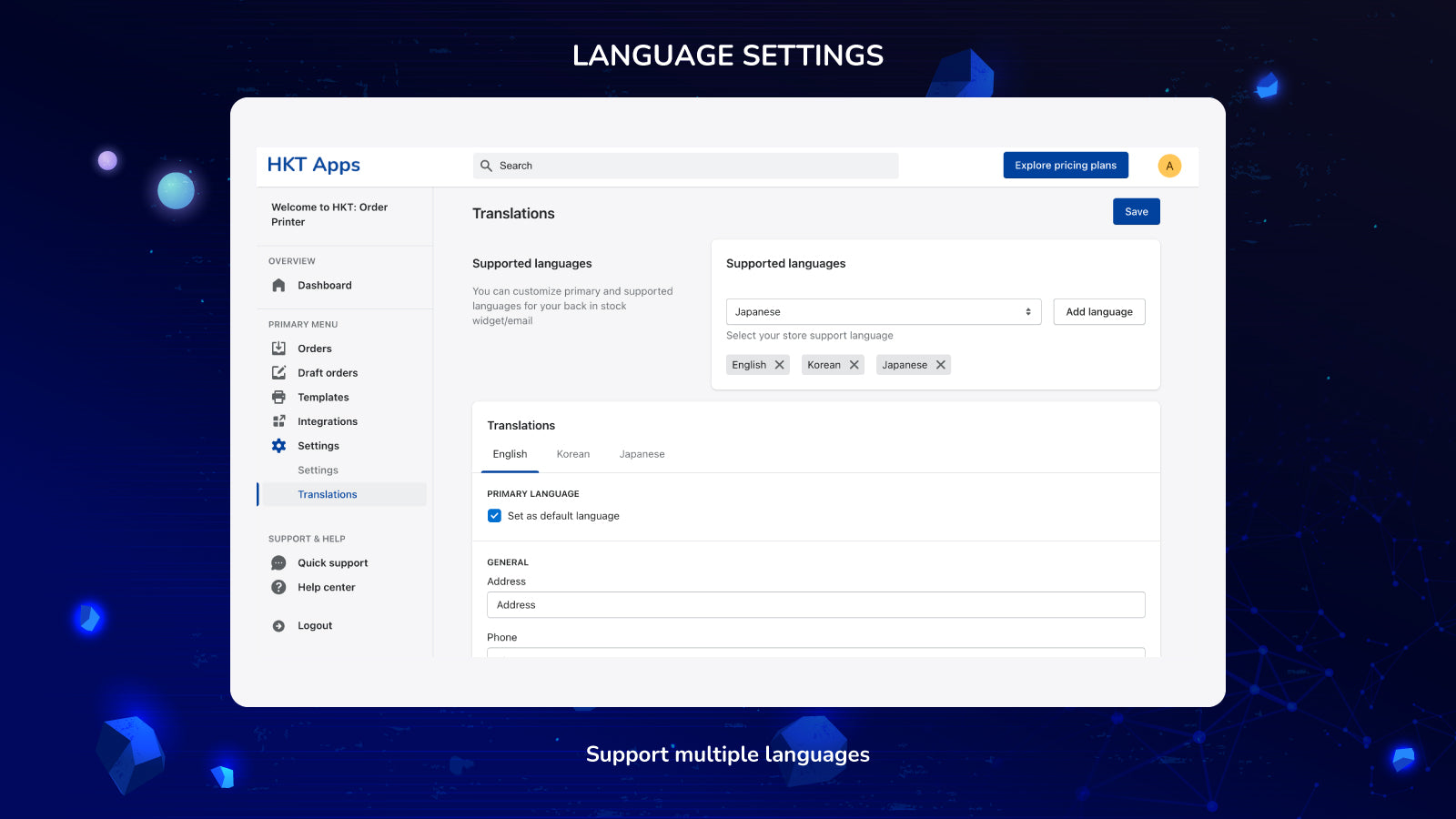The height and width of the screenshot is (819, 1456).
Task: Click the blue Settings gear icon
Action: point(278,445)
